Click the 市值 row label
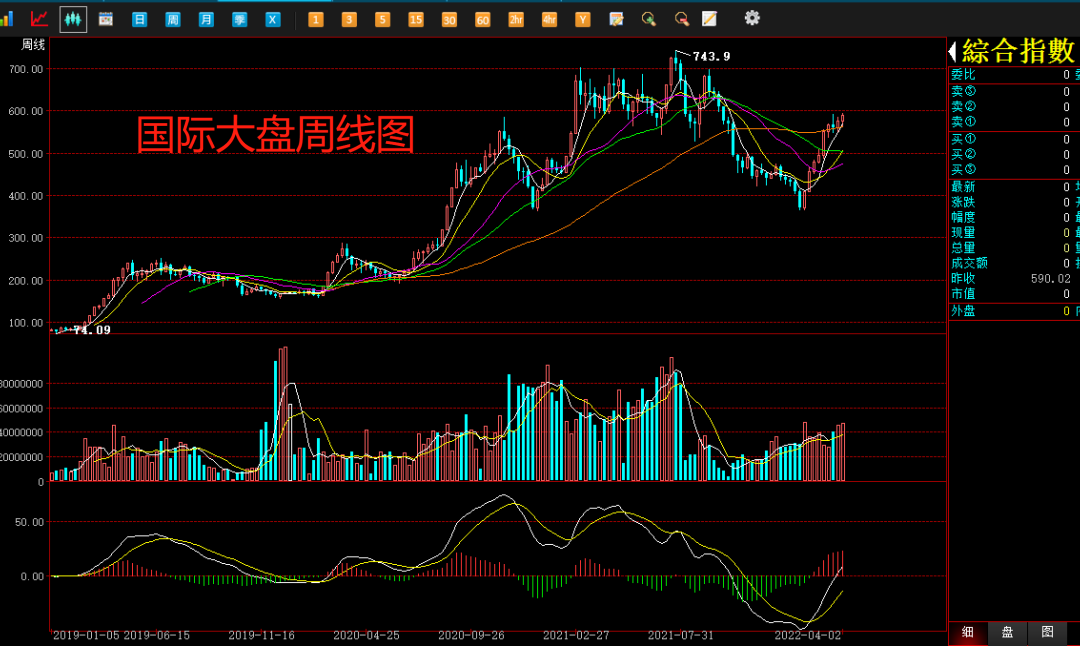 coord(963,294)
